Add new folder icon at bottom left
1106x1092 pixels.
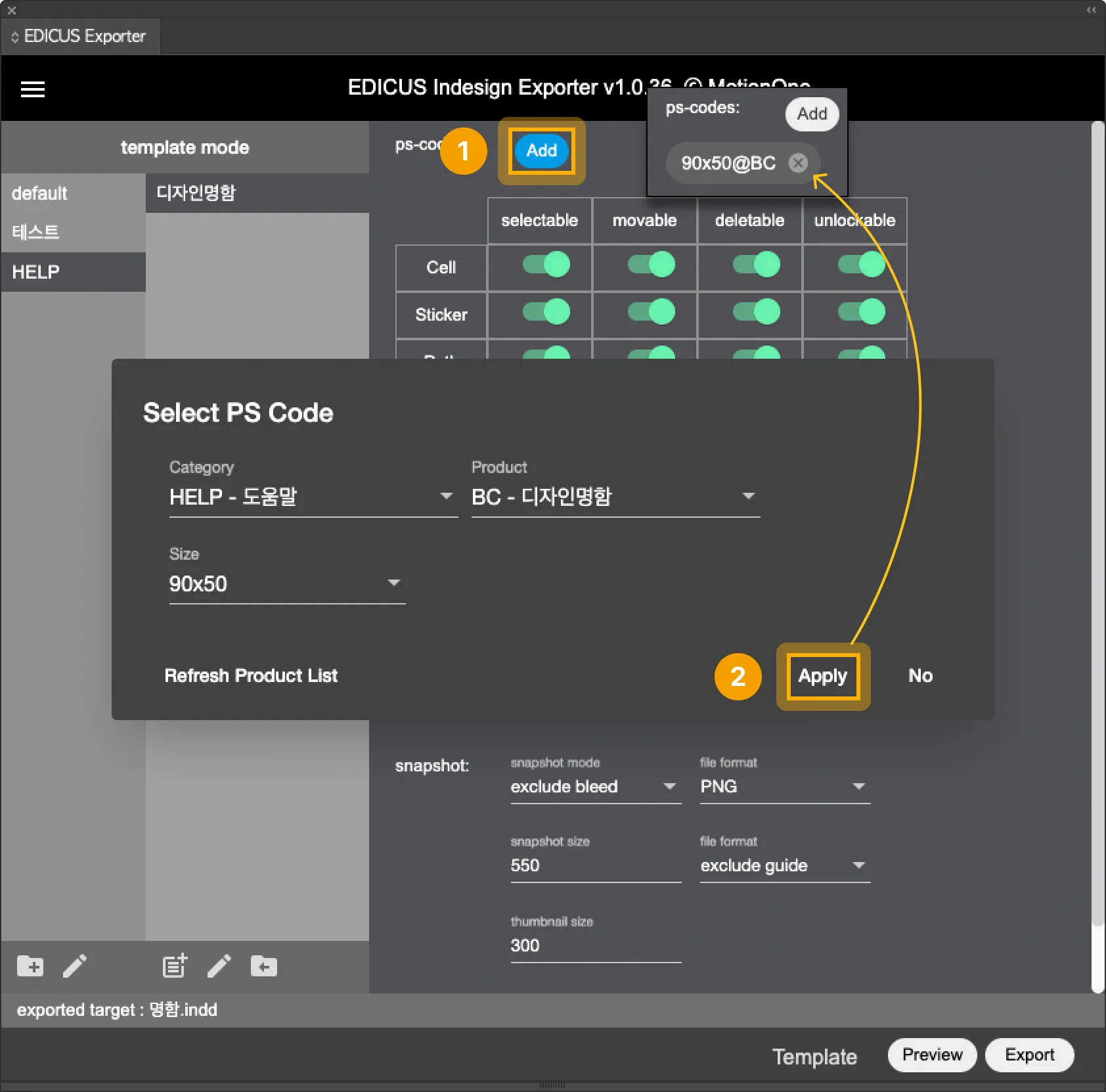(30, 966)
